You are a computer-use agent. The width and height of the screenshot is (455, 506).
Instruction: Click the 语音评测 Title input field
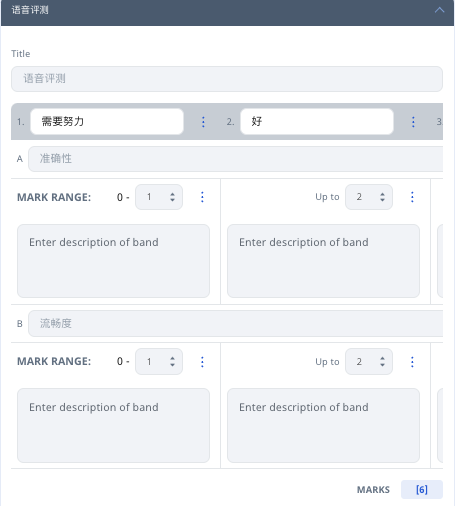point(227,79)
